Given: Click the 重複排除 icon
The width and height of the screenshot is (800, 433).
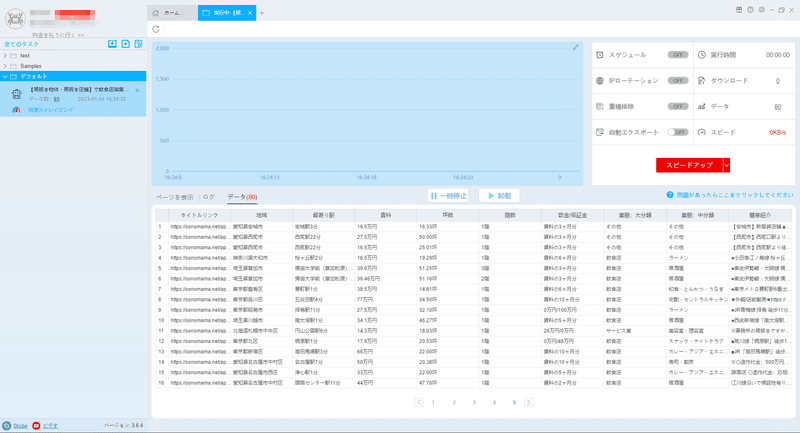Looking at the screenshot, I should point(600,107).
